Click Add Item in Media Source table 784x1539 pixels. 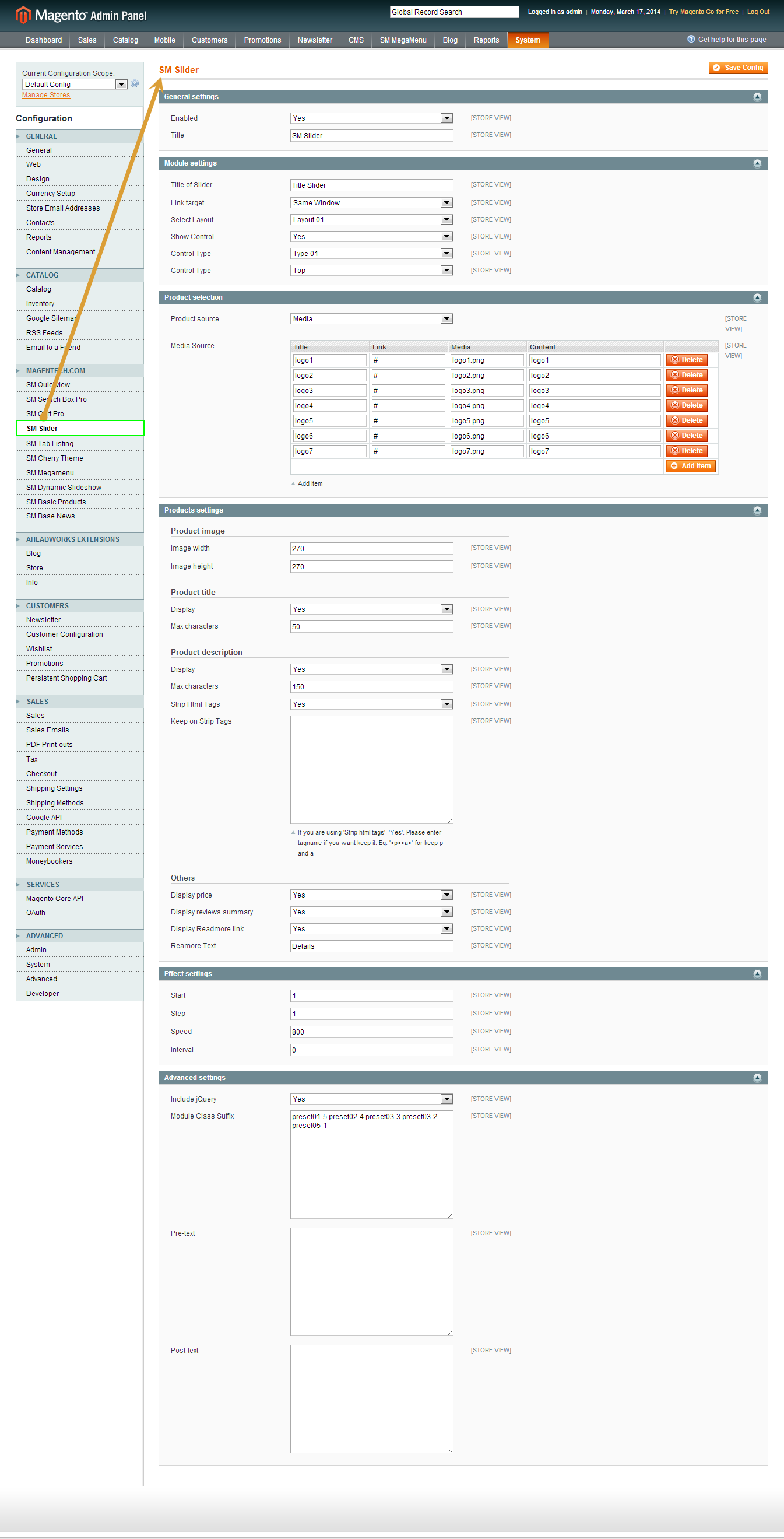coord(691,466)
